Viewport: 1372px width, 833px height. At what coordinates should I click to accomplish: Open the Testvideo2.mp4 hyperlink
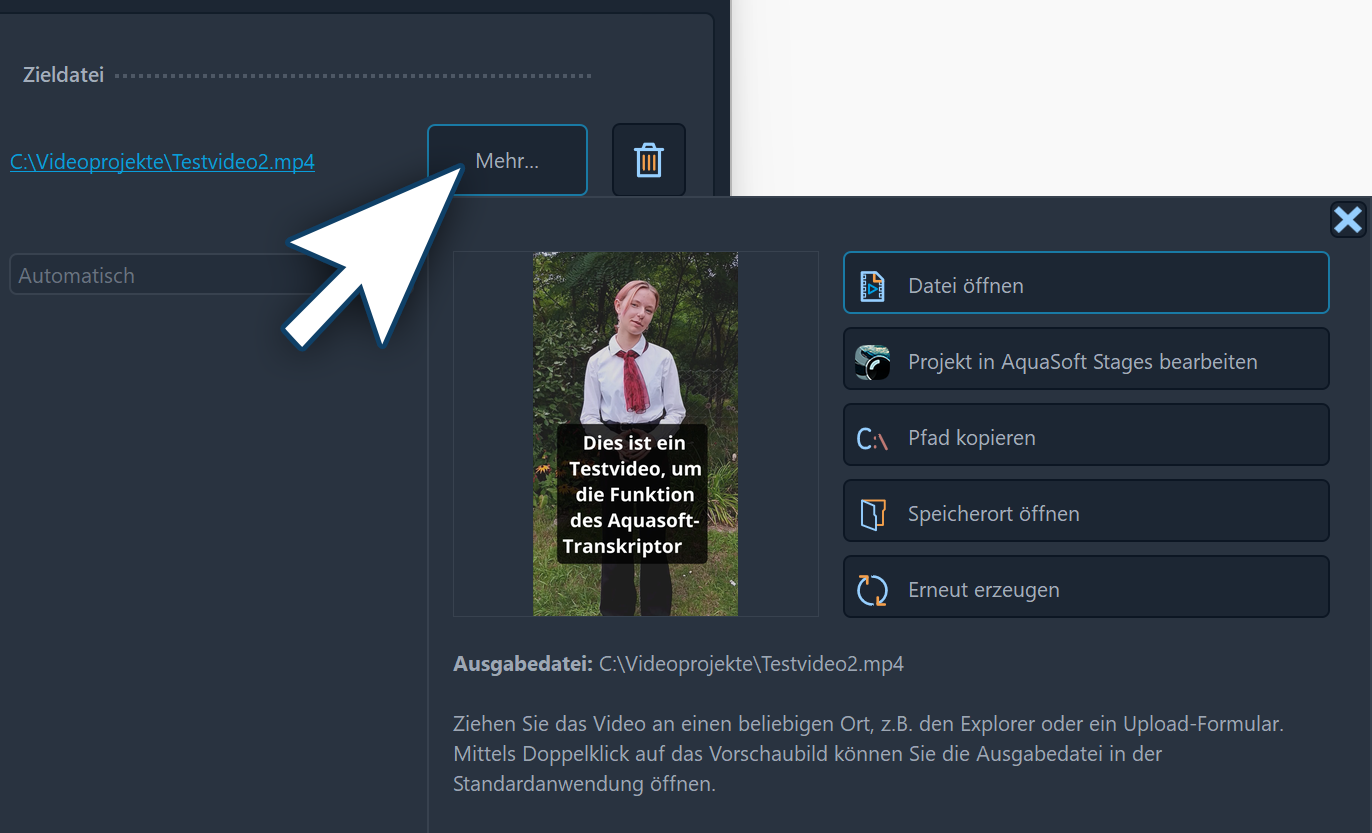tap(162, 161)
